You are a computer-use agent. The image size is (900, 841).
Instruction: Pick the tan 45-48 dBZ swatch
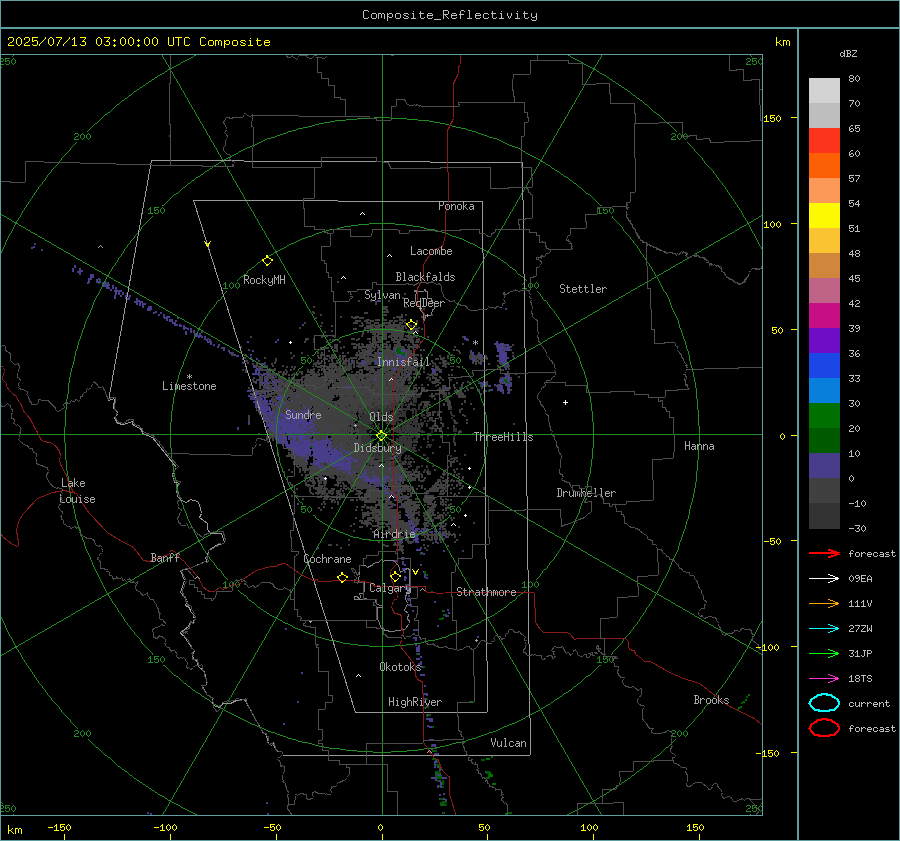tap(824, 266)
